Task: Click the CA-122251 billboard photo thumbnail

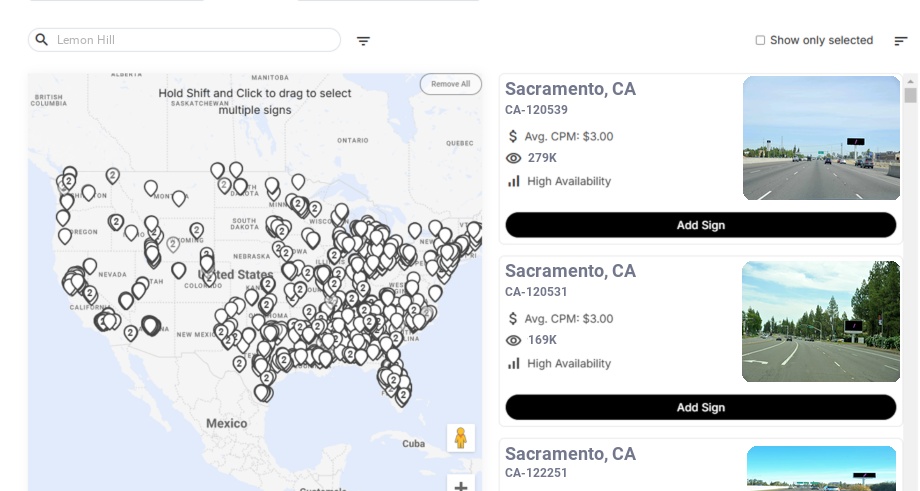Action: (x=821, y=468)
